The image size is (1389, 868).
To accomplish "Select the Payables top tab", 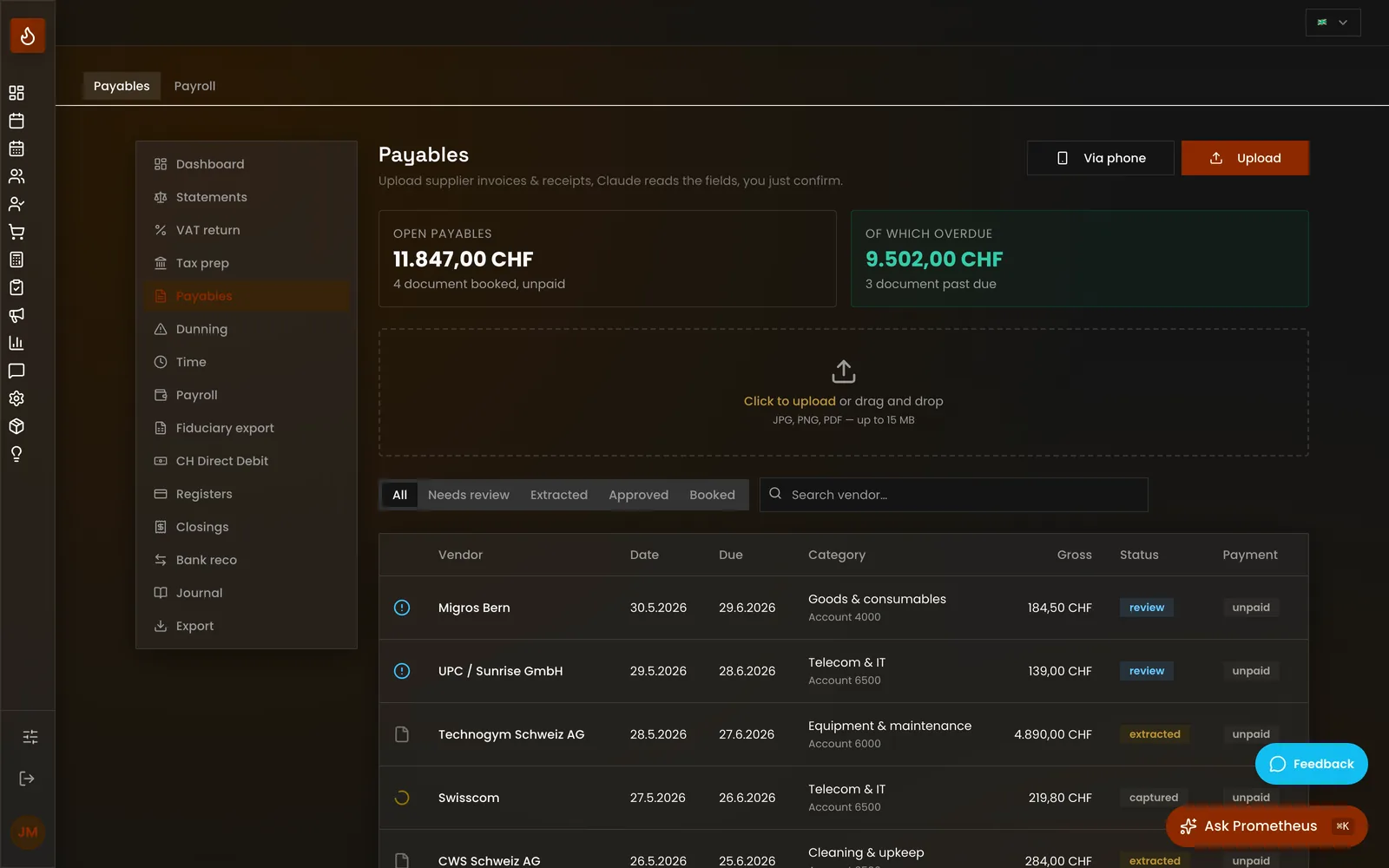I will pos(122,86).
